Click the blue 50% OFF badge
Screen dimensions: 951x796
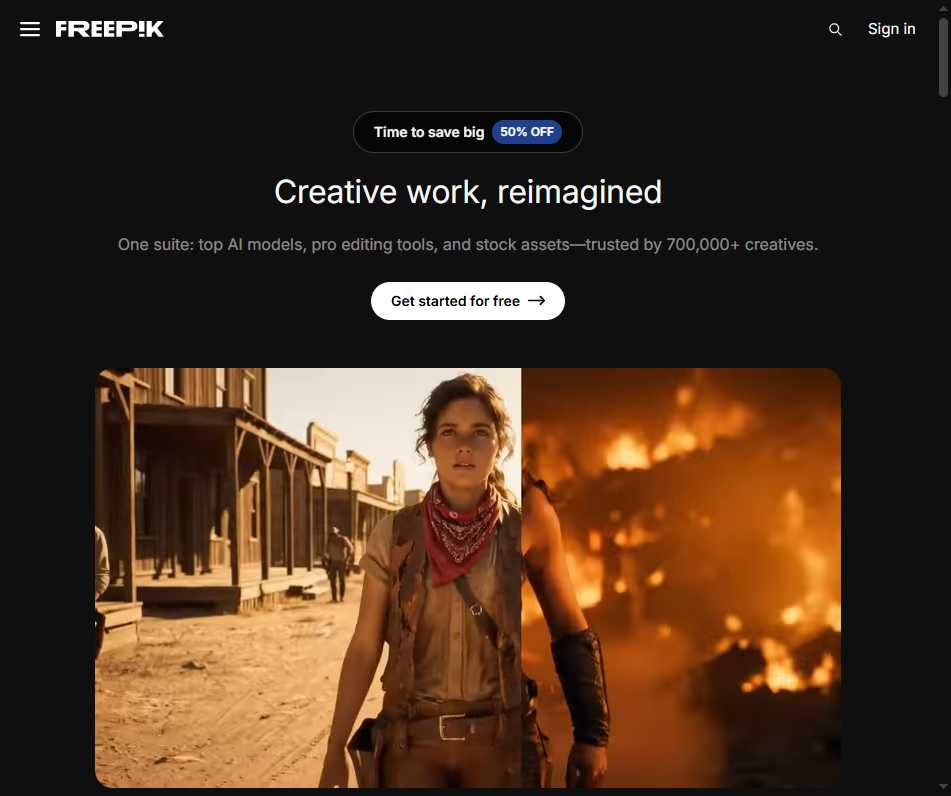click(x=527, y=132)
